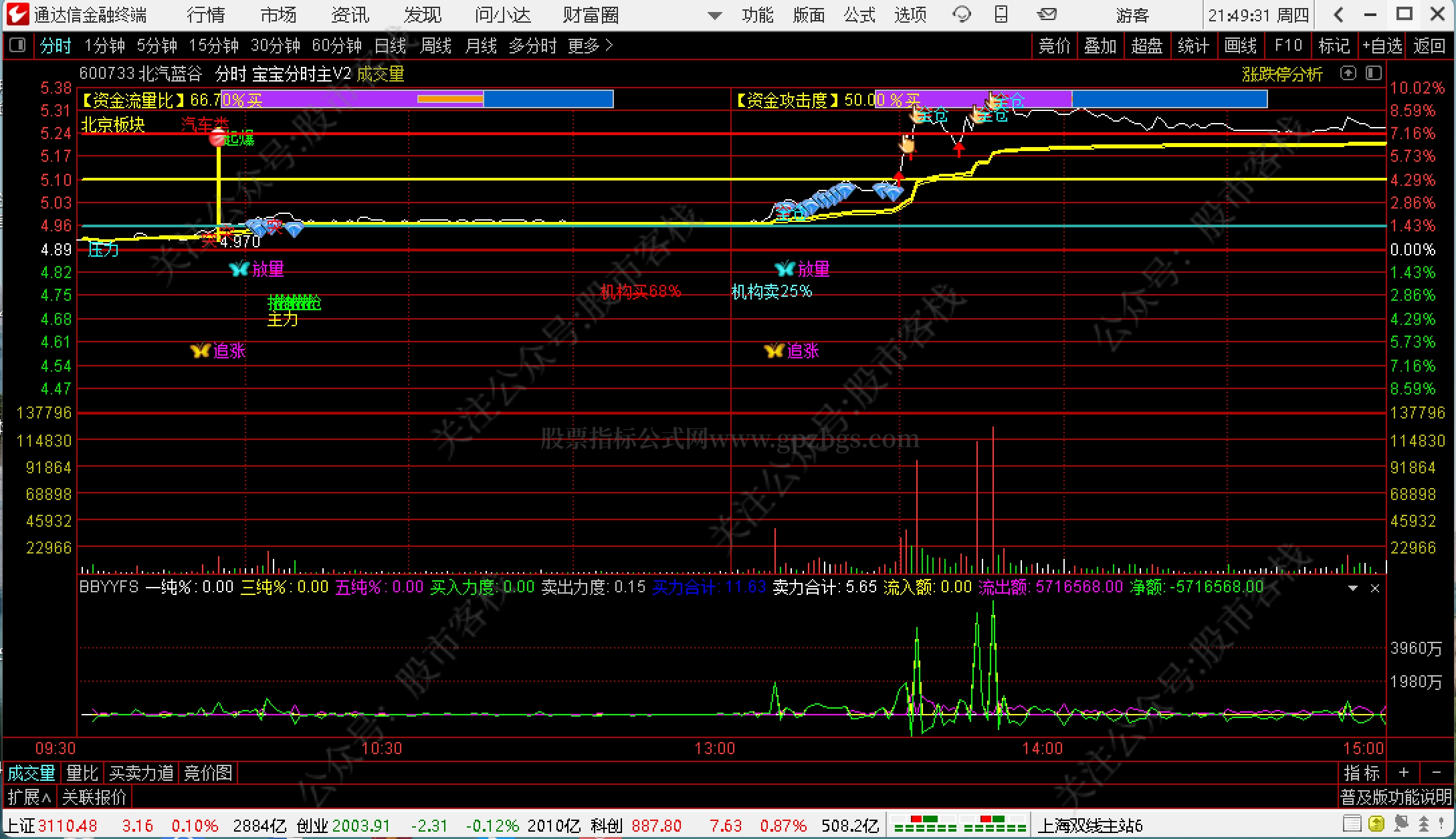This screenshot has width=1456, height=839.
Task: Click the double up-arrow icon in status bar
Action: tap(1423, 824)
